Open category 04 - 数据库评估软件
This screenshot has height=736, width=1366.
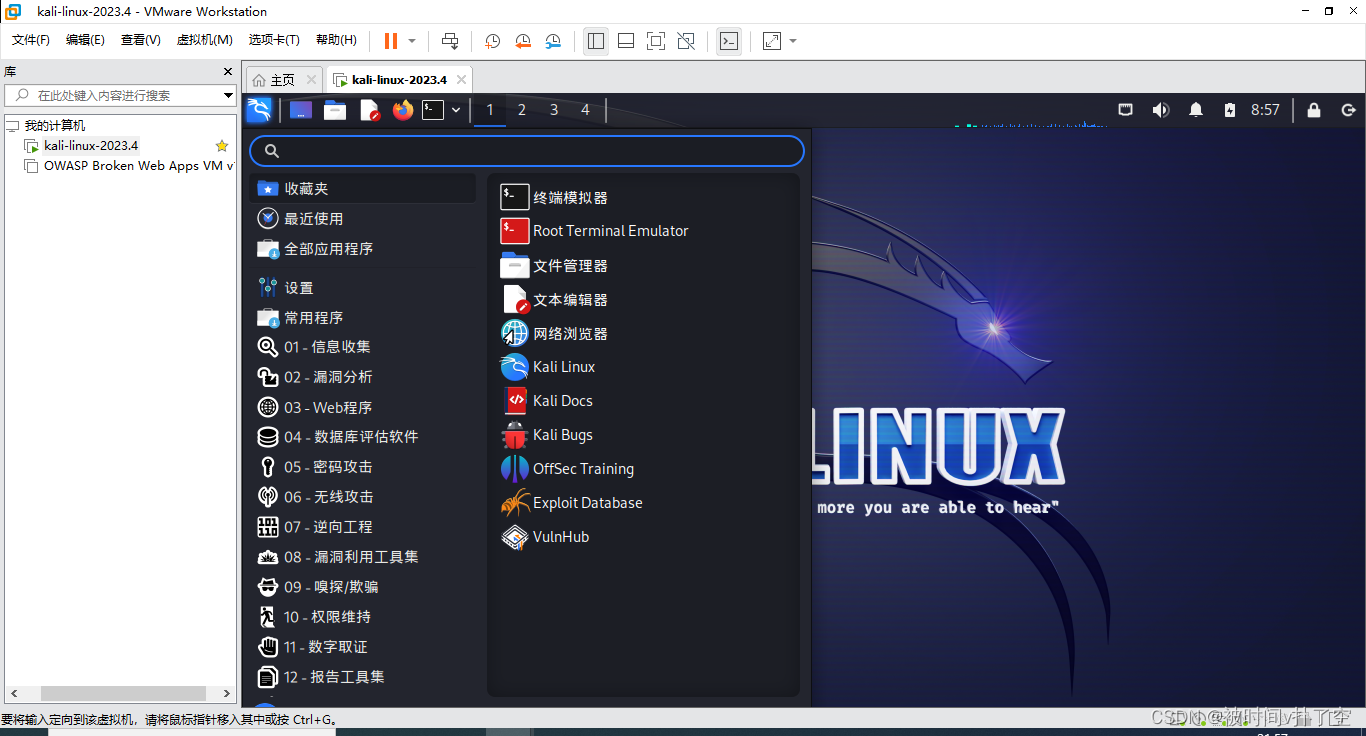point(364,437)
